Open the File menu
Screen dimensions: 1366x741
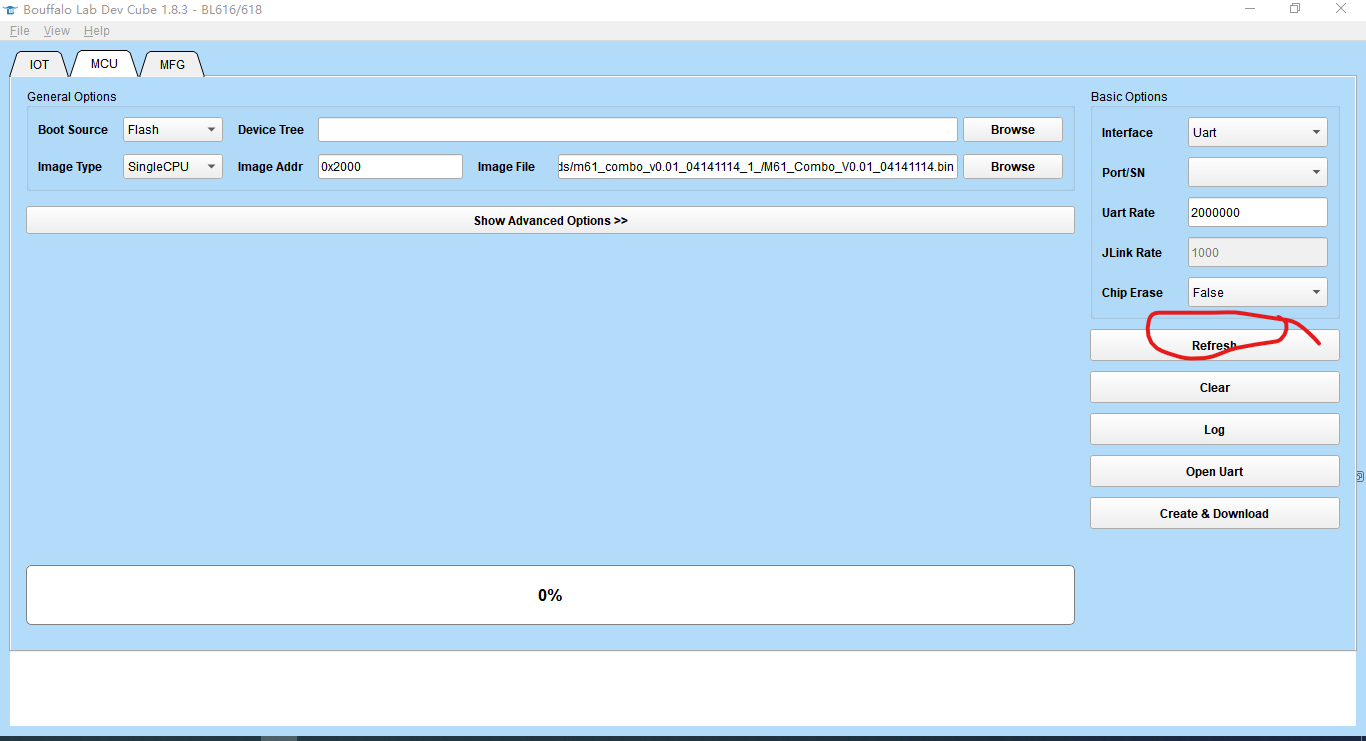point(19,31)
